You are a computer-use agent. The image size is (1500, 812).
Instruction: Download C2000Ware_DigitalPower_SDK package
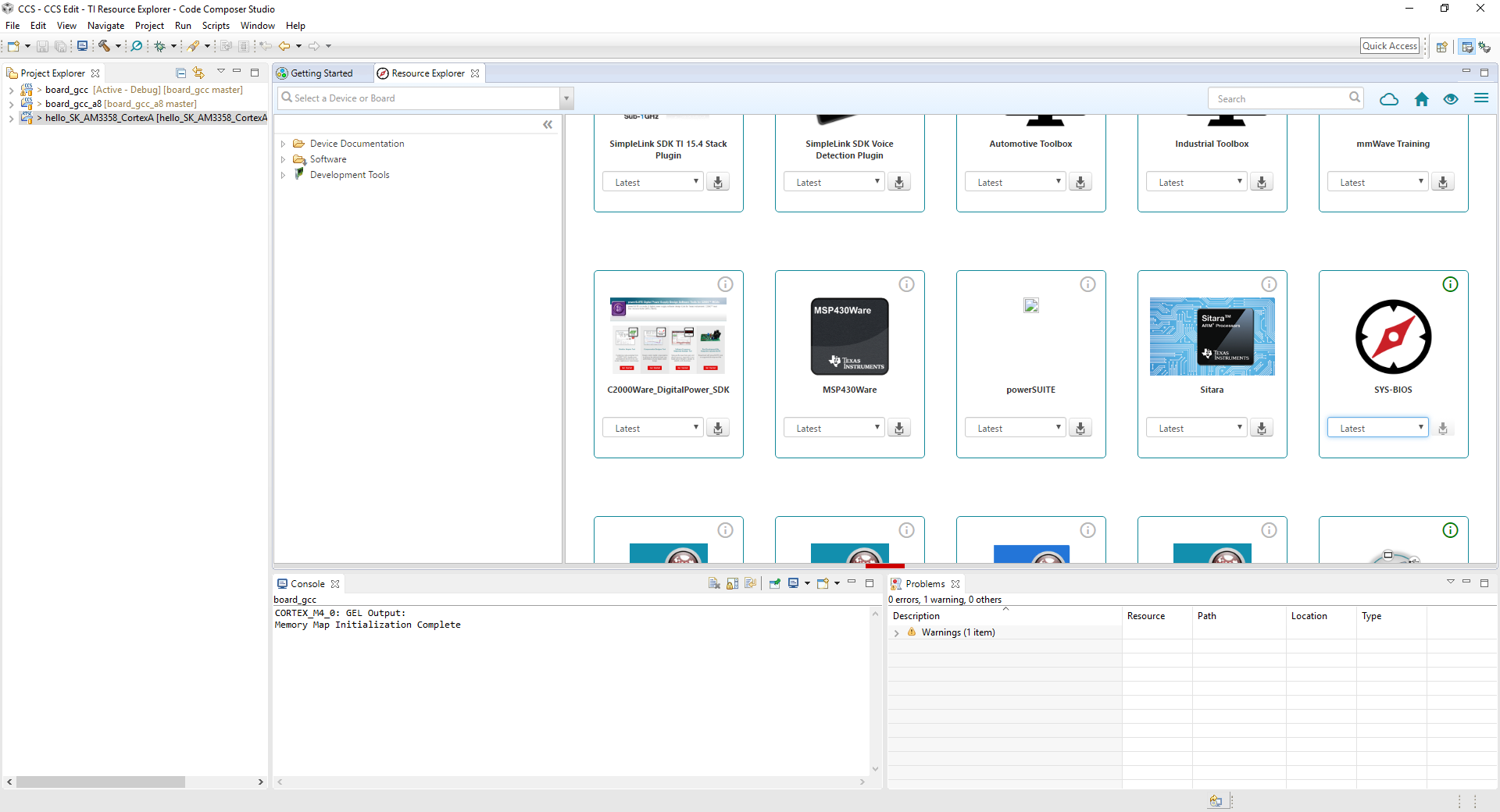pos(718,428)
